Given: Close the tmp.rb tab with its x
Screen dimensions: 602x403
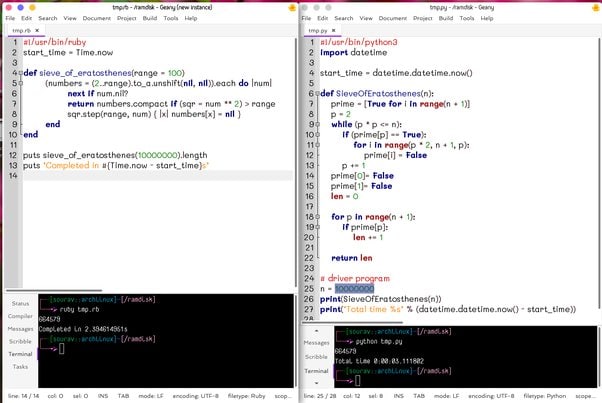Looking at the screenshot, I should pos(37,30).
